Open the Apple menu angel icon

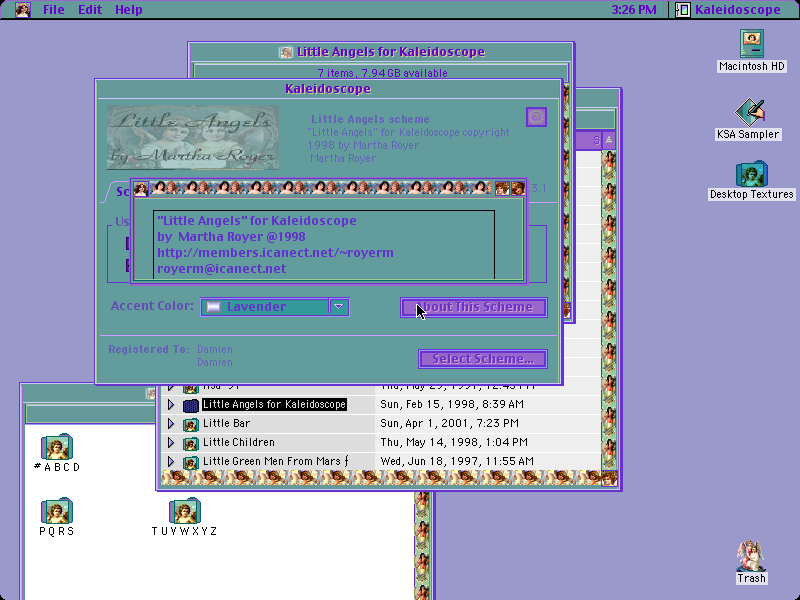click(22, 9)
